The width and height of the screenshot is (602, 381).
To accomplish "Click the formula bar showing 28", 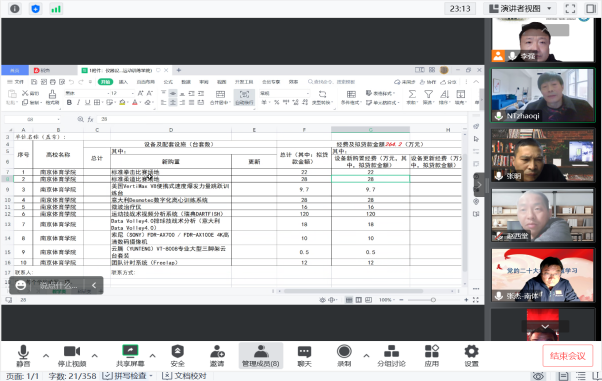I will coord(281,119).
